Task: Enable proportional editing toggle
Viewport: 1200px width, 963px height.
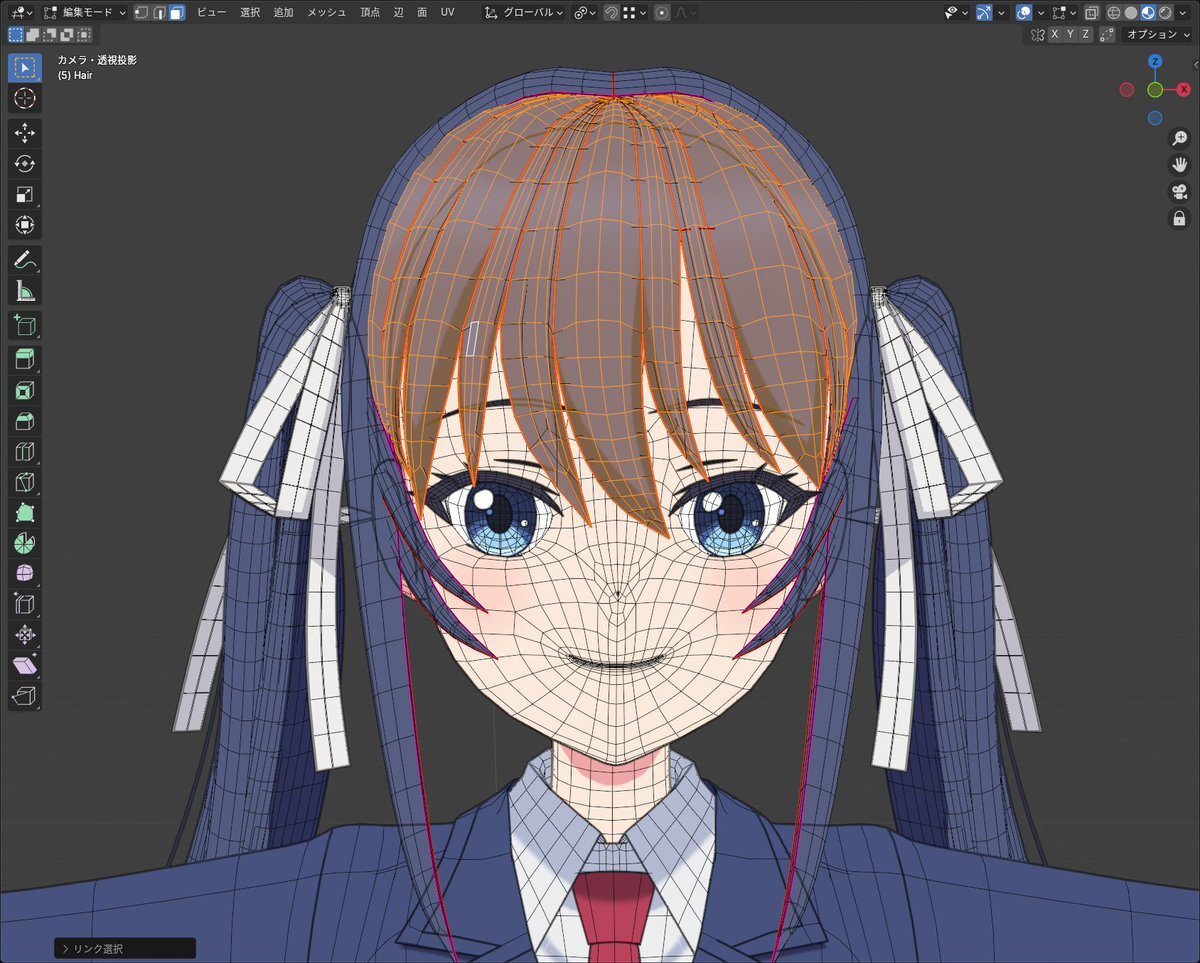Action: tap(662, 13)
